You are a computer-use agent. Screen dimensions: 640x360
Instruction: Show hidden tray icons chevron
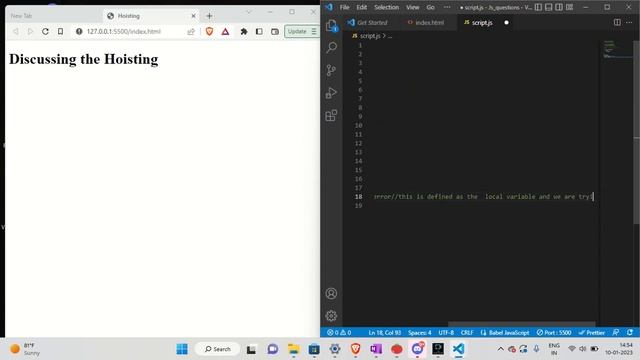click(x=500, y=349)
